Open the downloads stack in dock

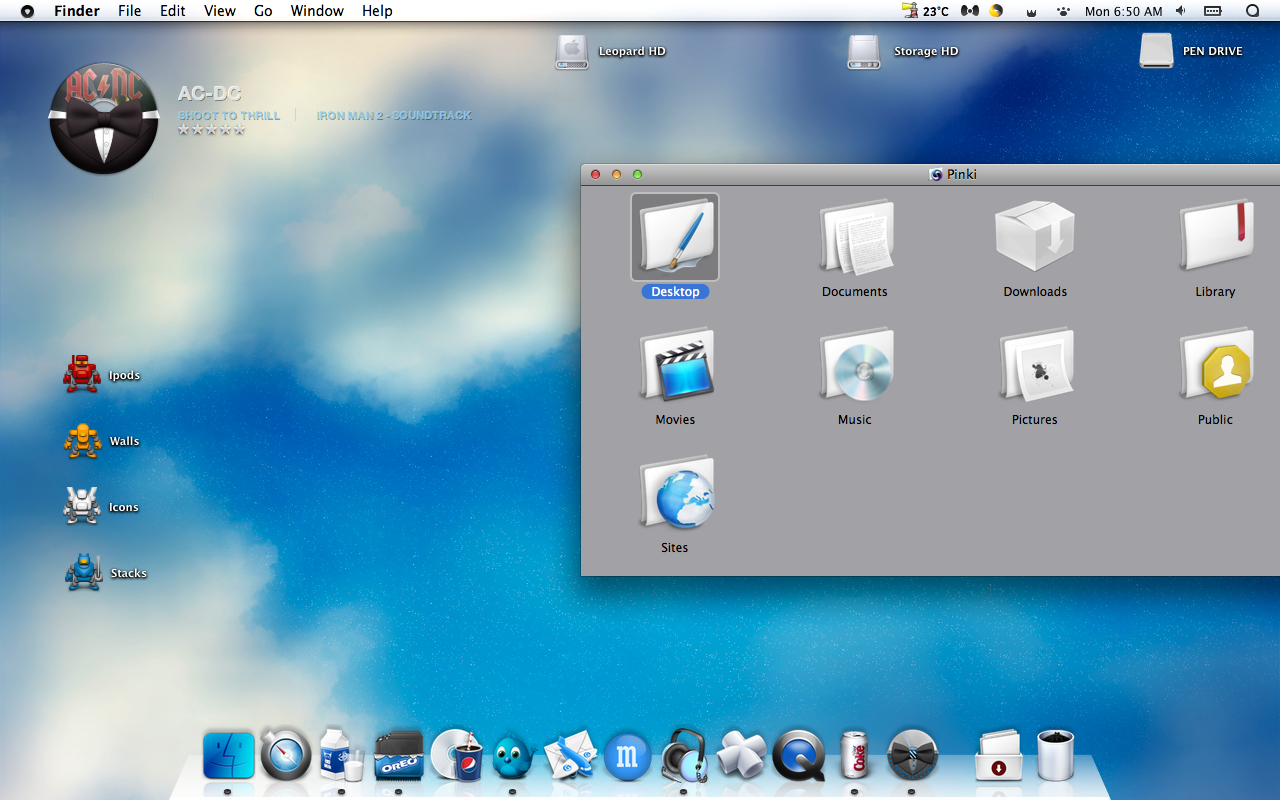click(x=998, y=755)
